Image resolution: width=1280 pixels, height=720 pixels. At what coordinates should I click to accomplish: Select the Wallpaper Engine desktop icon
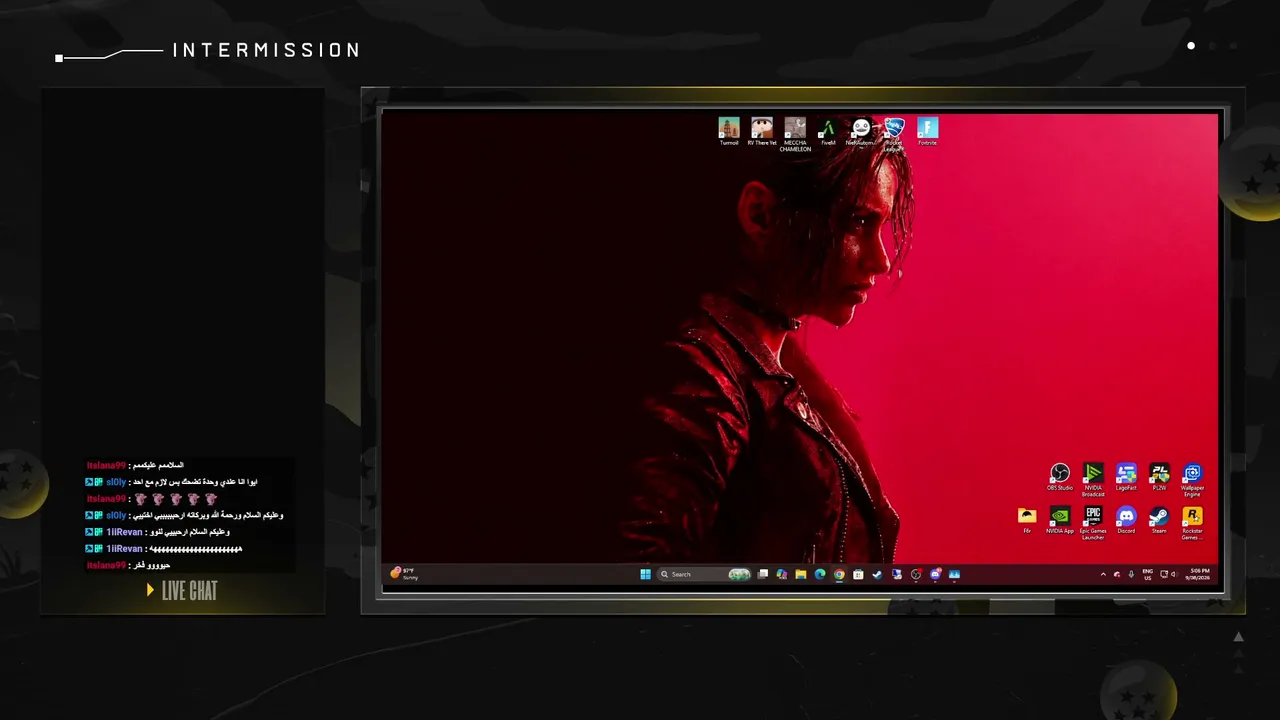coord(1192,479)
